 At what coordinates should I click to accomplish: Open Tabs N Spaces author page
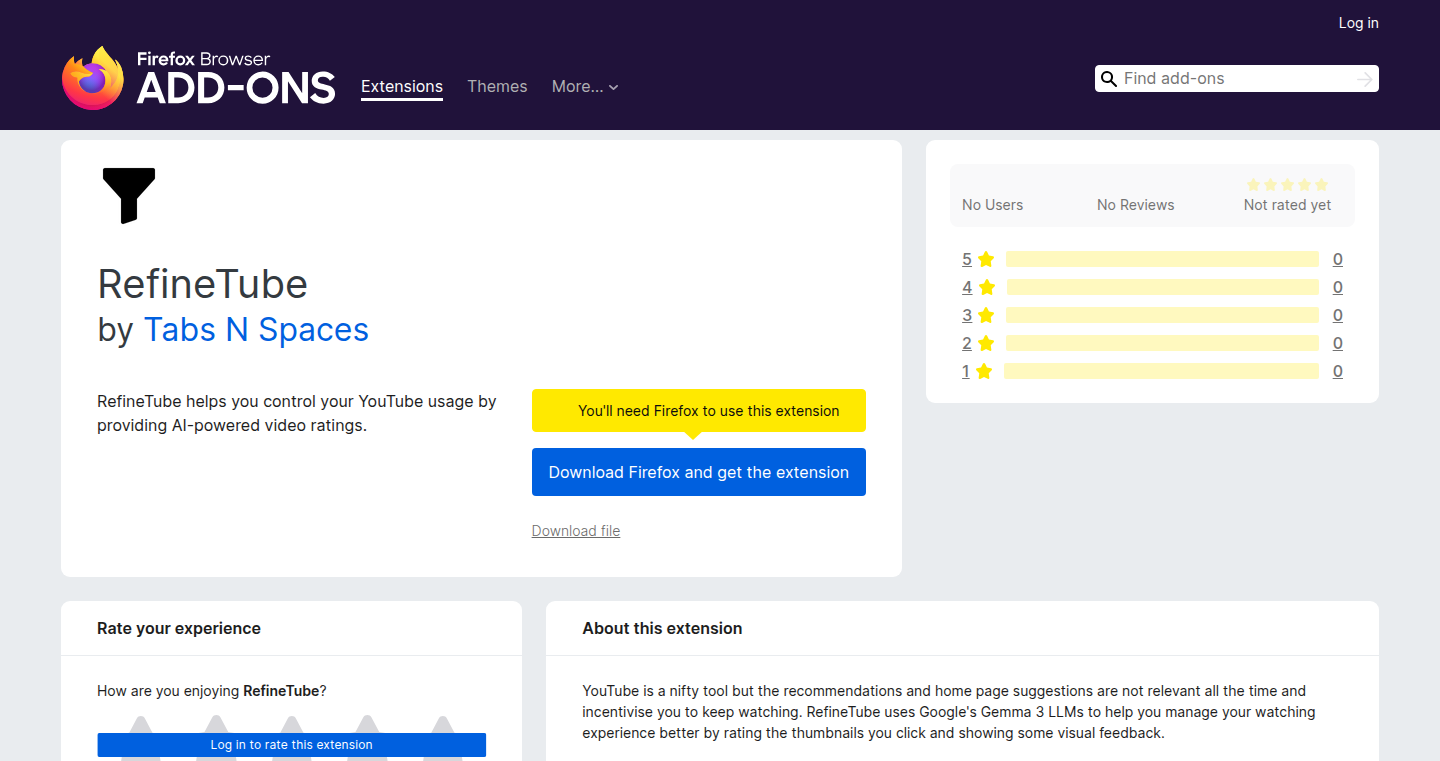click(256, 329)
